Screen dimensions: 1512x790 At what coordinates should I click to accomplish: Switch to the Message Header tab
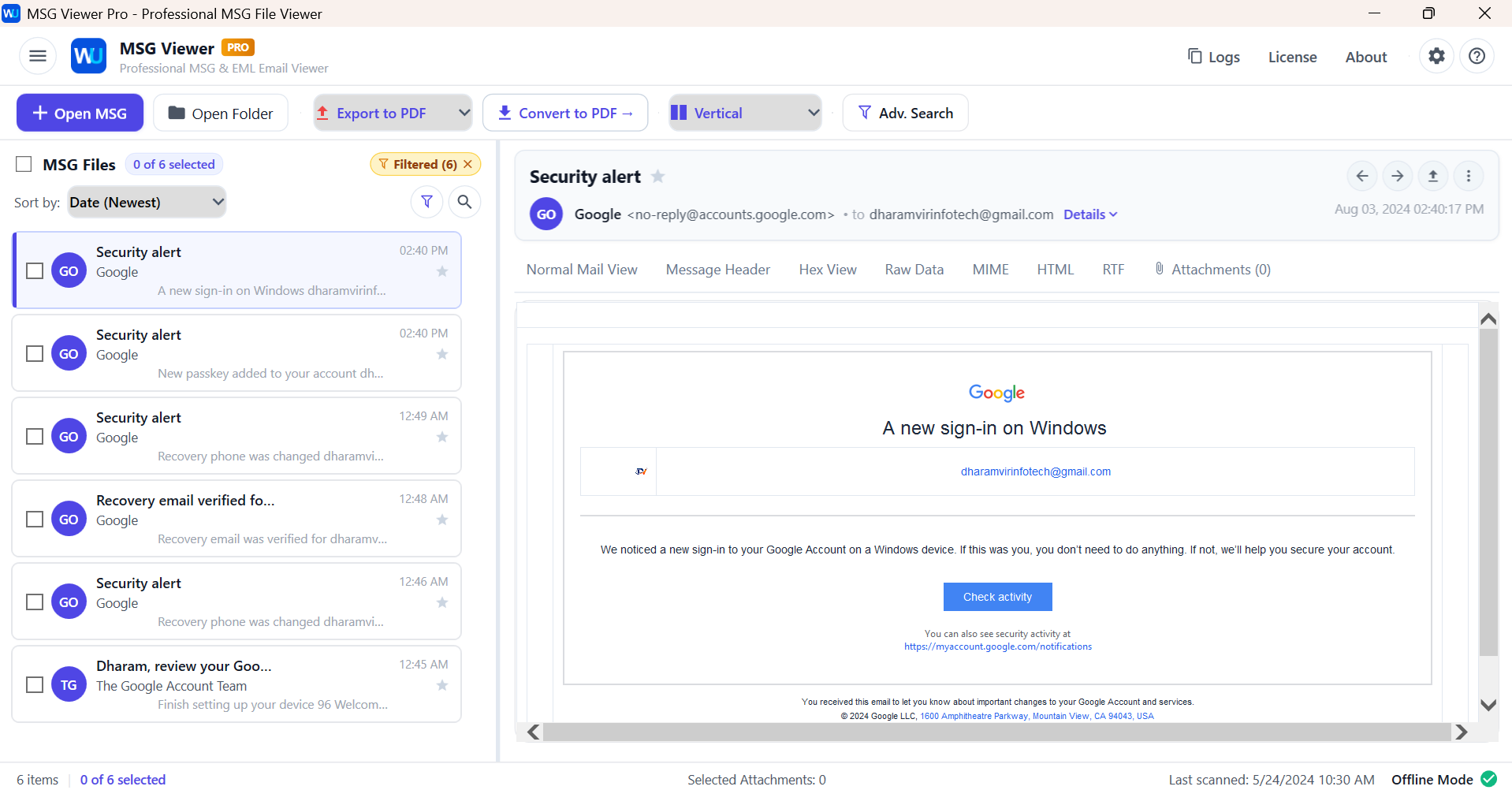coord(717,270)
